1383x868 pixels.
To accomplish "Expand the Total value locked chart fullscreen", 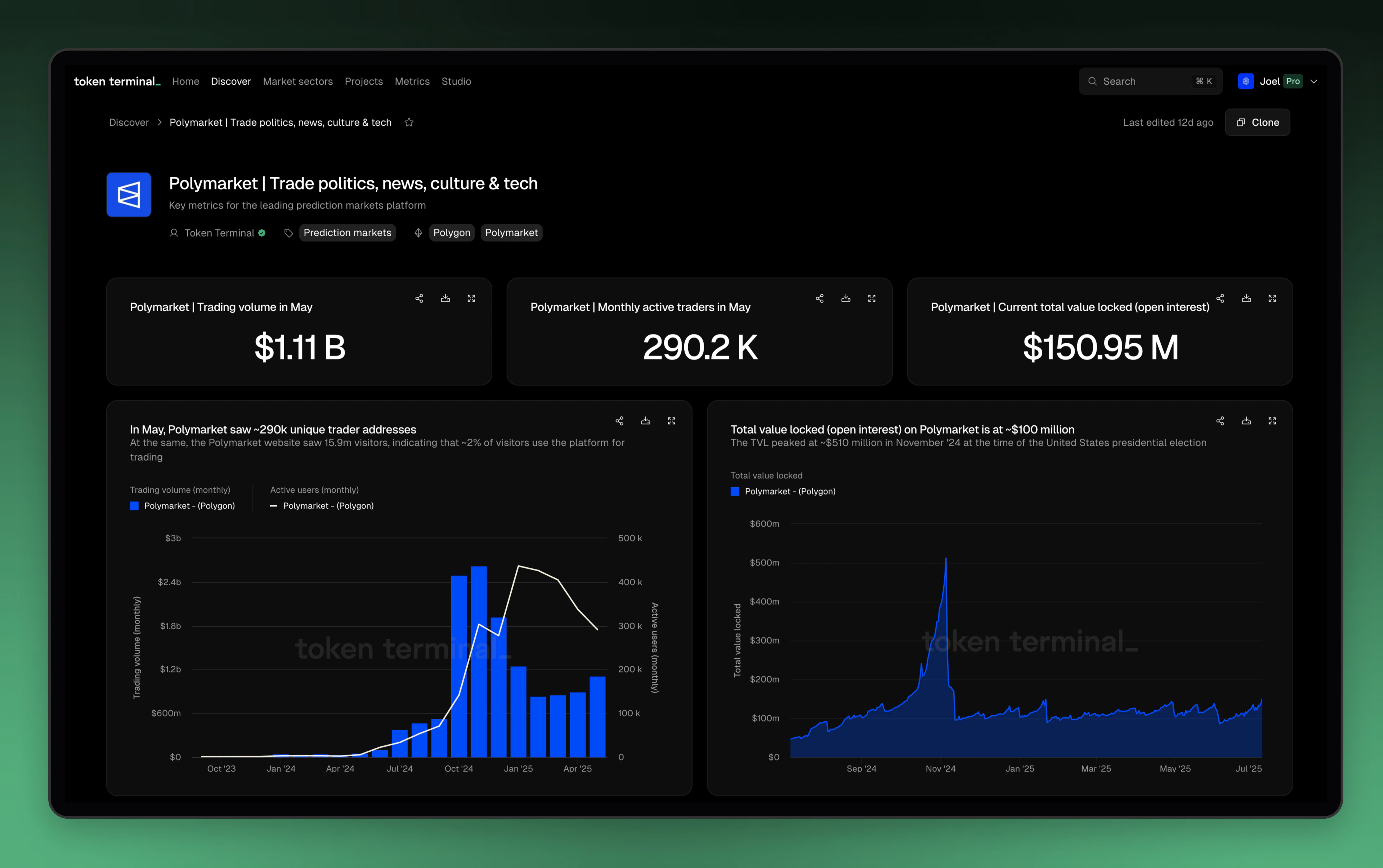I will [x=1272, y=421].
